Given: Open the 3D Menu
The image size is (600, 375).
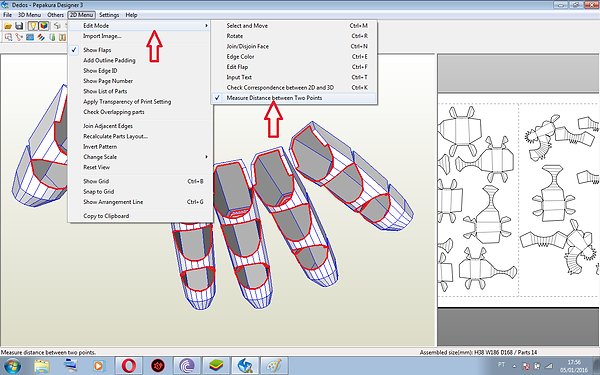Looking at the screenshot, I should tap(29, 15).
